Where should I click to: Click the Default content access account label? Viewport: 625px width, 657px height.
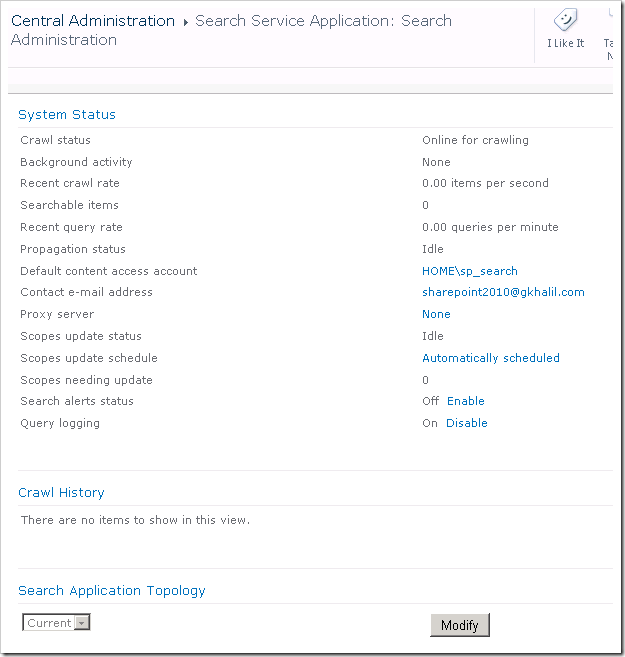point(108,271)
